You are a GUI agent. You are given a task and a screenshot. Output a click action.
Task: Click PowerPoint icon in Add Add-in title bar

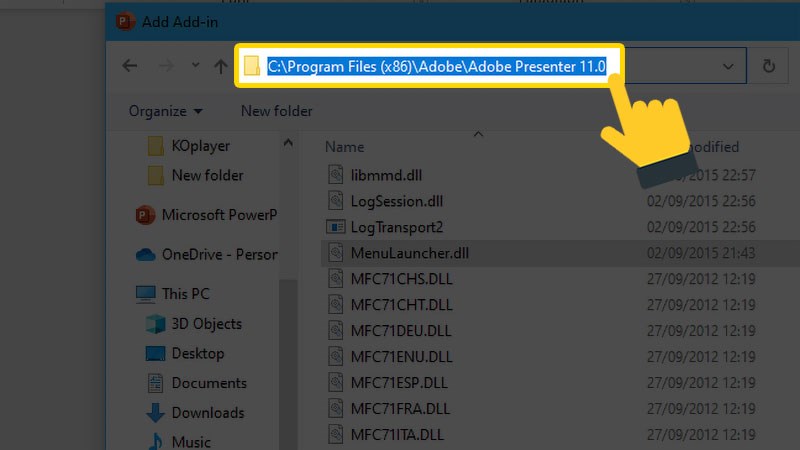(x=125, y=22)
